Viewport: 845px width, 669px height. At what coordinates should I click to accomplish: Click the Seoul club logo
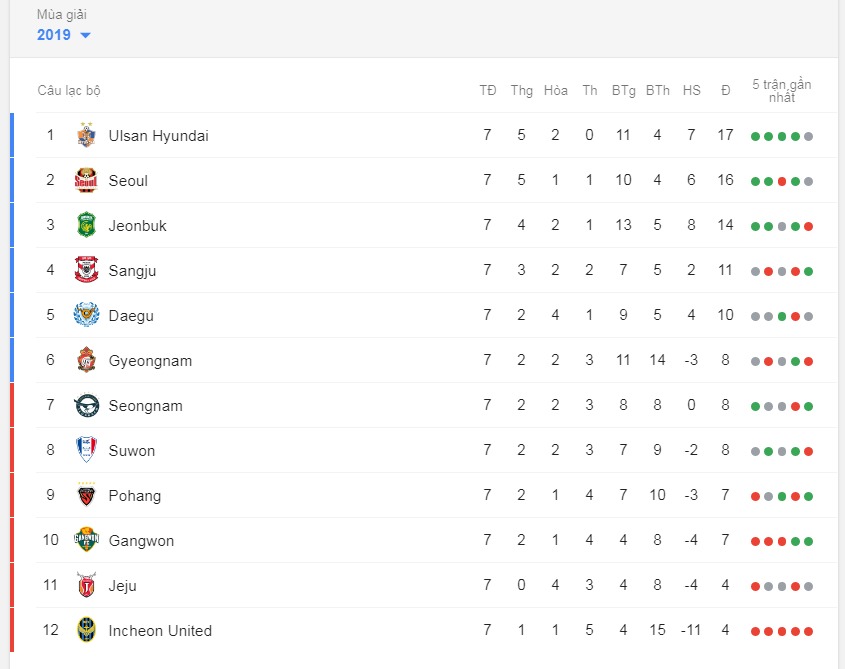click(x=86, y=180)
